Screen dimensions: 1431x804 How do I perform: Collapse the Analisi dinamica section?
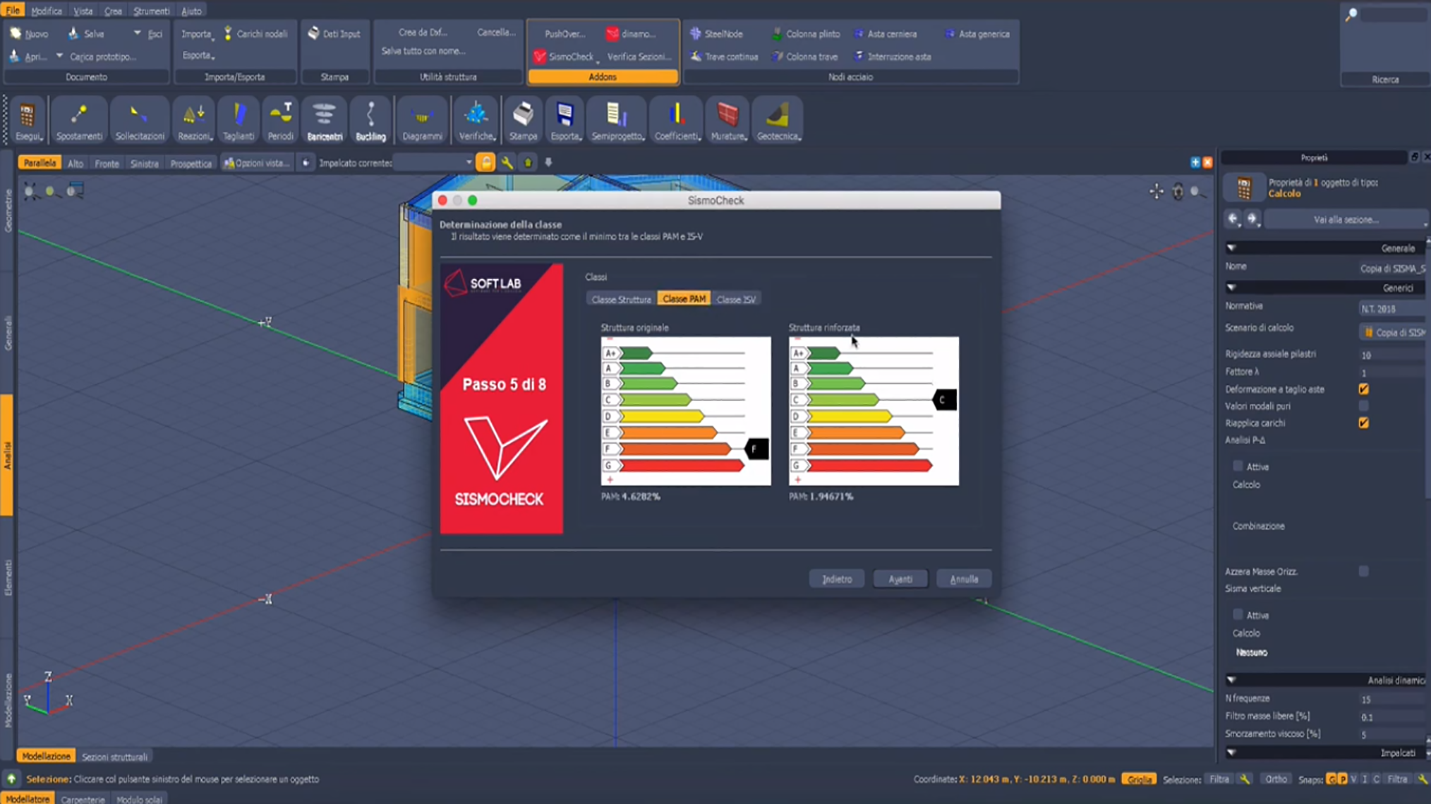click(1232, 680)
